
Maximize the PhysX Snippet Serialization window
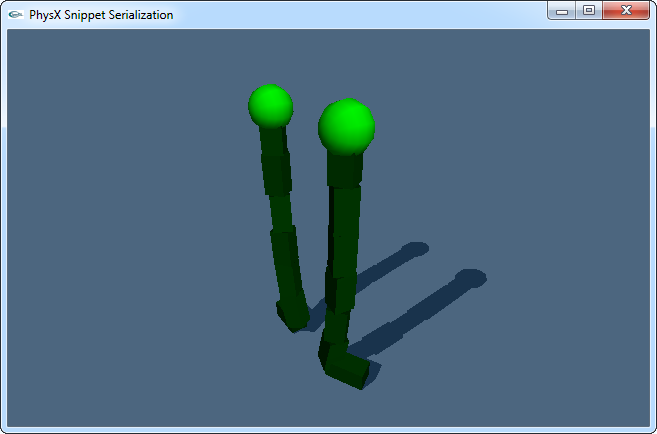[x=589, y=10]
